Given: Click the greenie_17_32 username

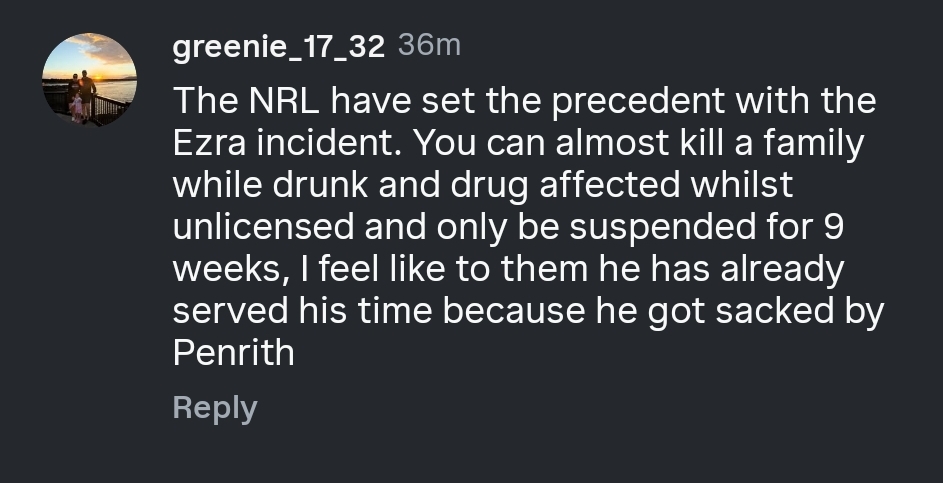Looking at the screenshot, I should [x=278, y=46].
